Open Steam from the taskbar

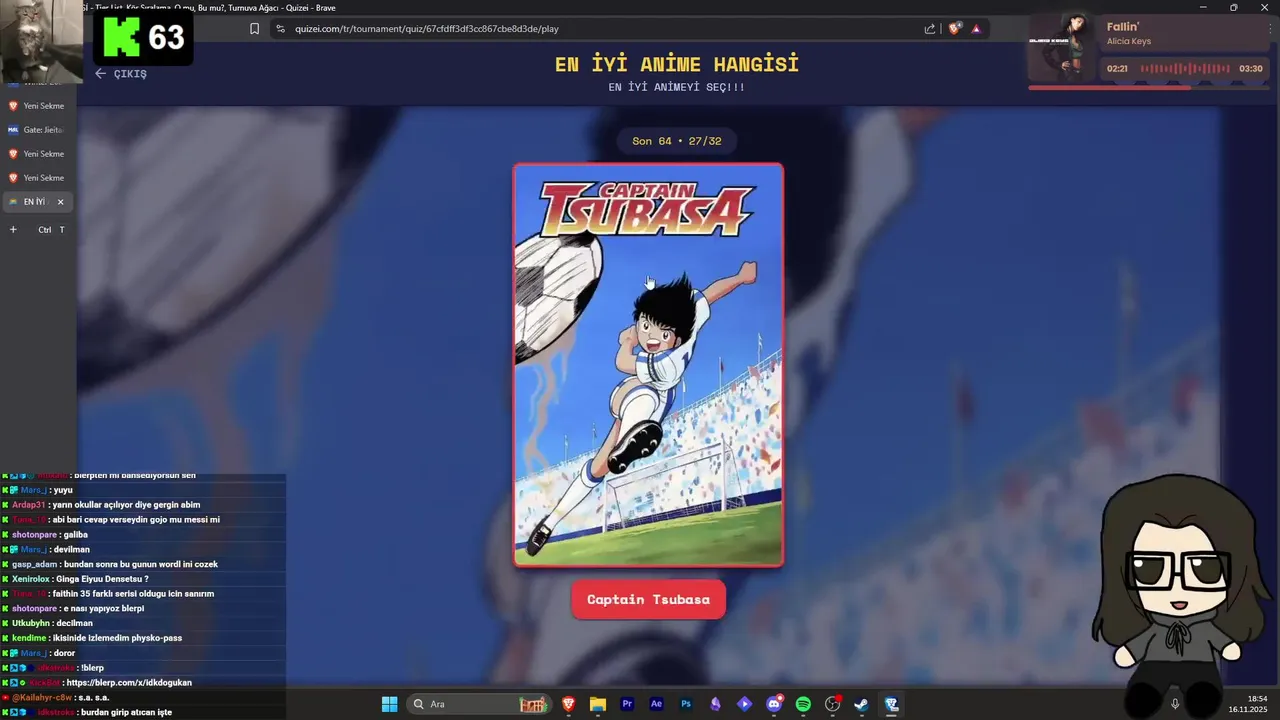pos(861,704)
